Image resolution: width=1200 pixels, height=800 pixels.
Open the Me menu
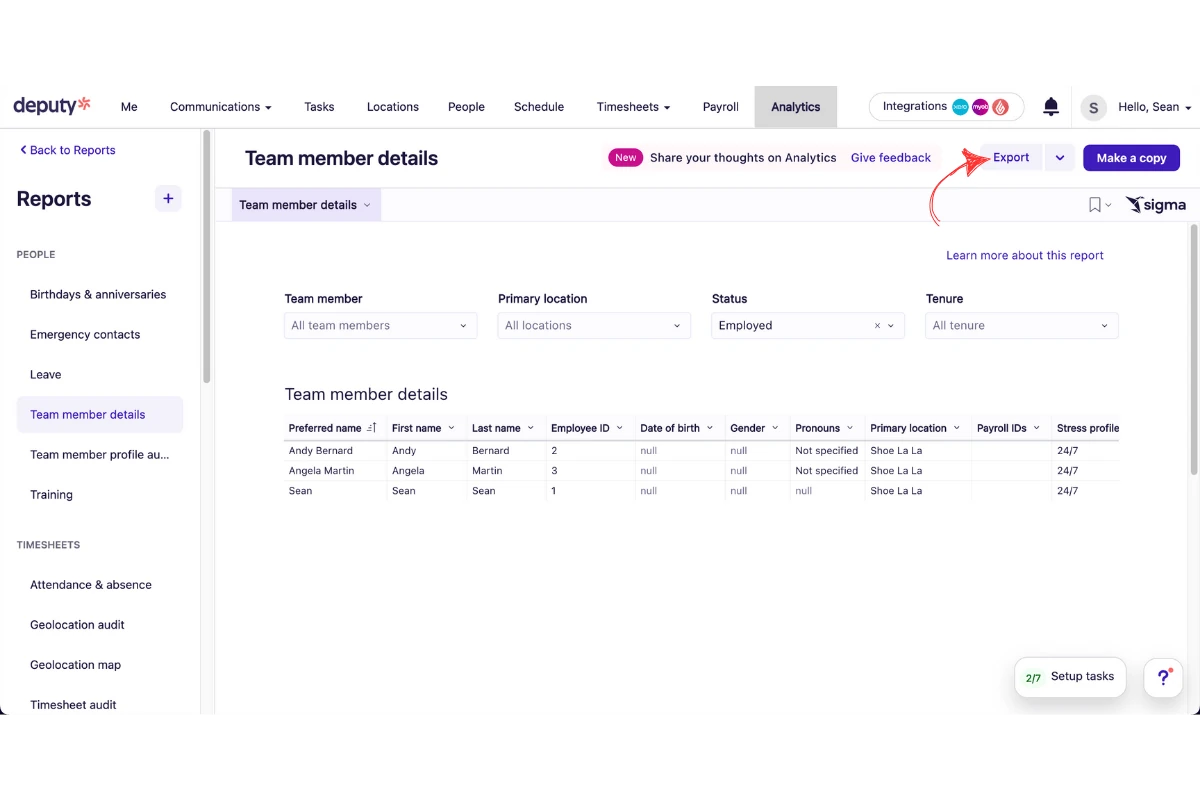pos(129,107)
